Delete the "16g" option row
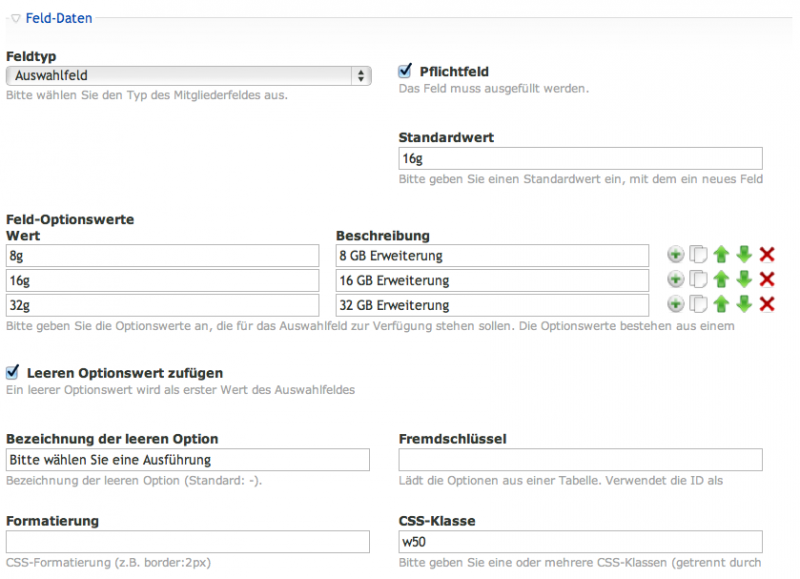 766,280
